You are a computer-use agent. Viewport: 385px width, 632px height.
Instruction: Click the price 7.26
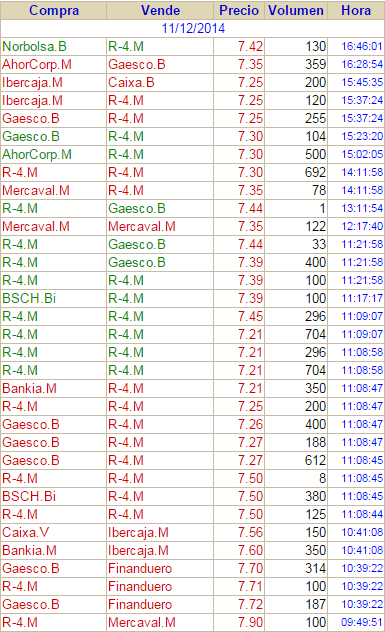(x=250, y=424)
